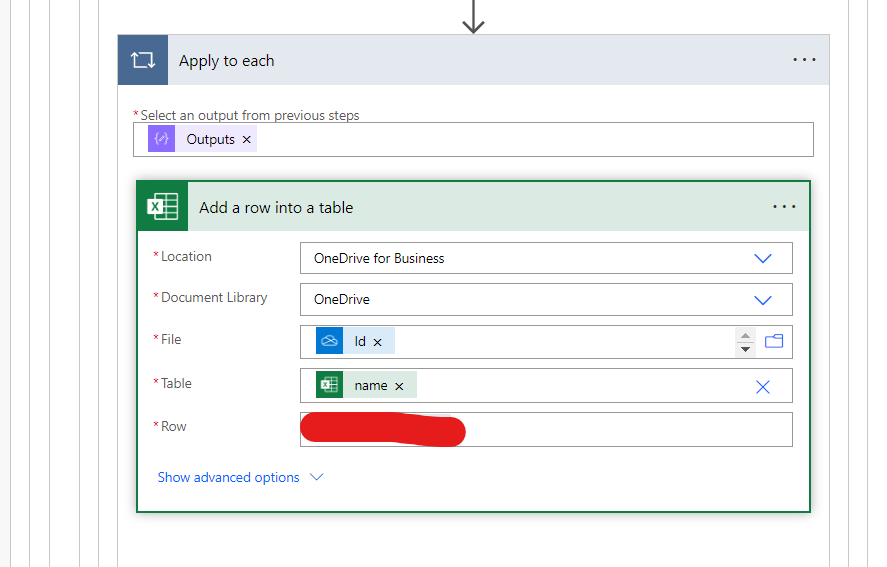
Task: Open the Add a row action ellipsis menu
Action: [784, 207]
